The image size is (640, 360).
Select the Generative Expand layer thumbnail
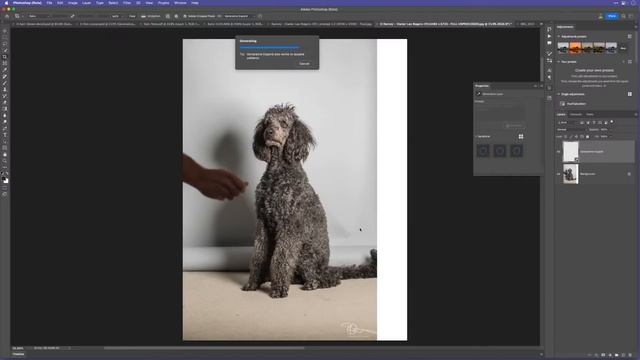tap(570, 151)
